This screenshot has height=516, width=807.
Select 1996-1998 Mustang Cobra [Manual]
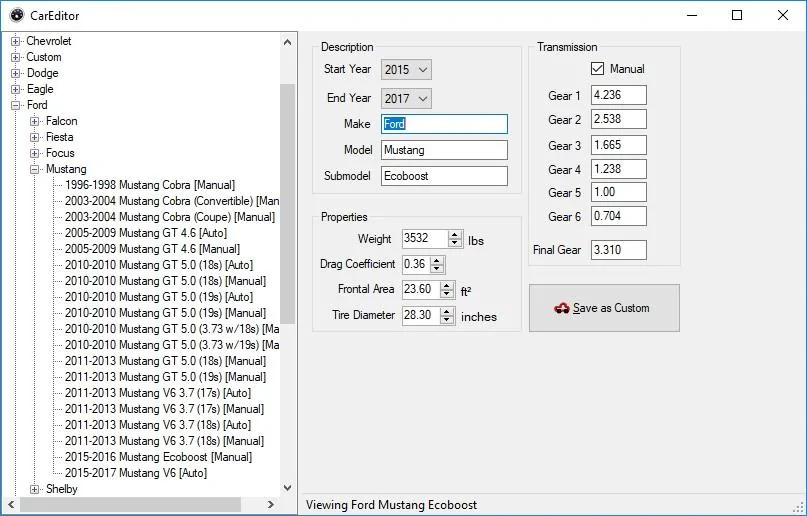(x=150, y=185)
